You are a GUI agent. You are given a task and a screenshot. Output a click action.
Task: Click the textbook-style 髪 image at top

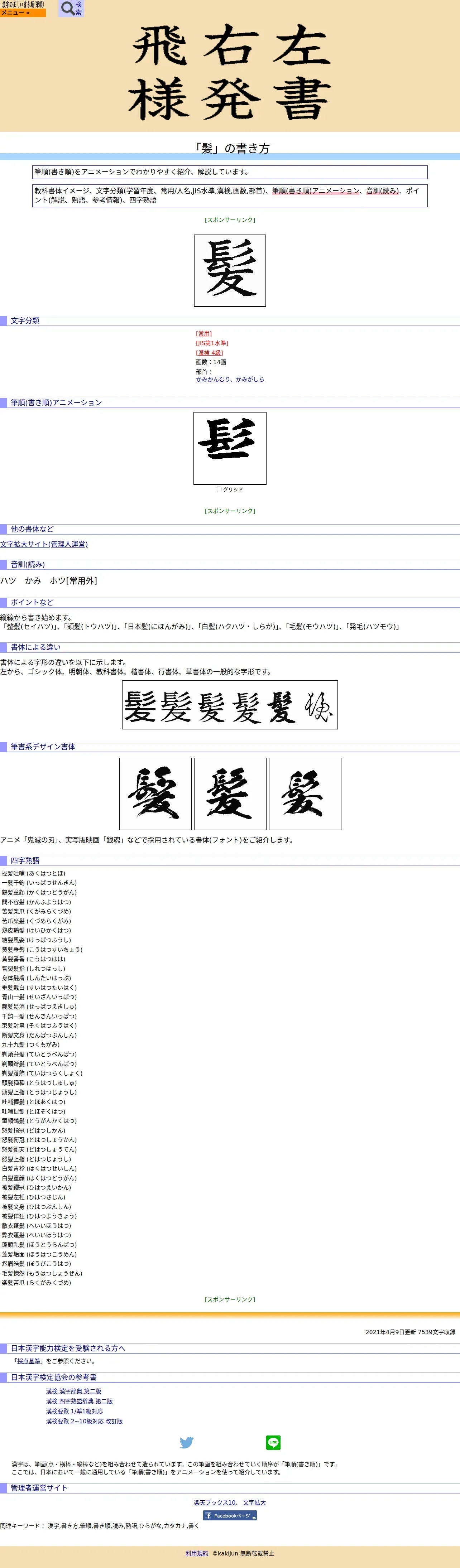coord(230,270)
